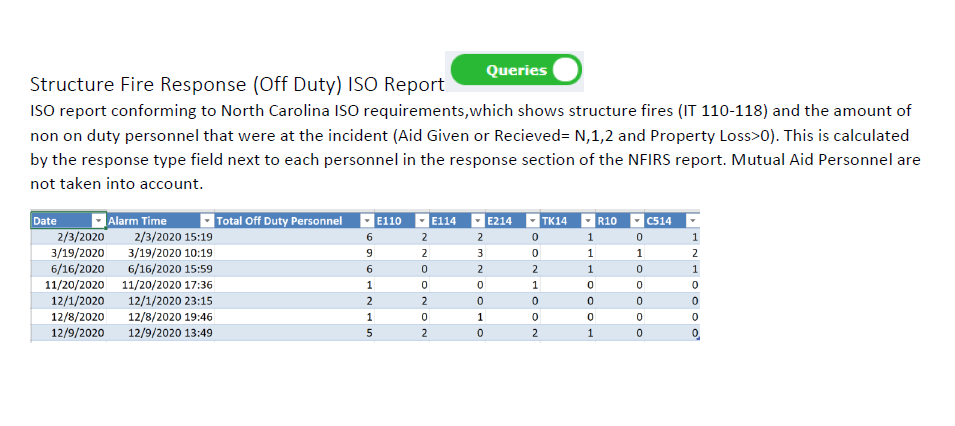Screen dimensions: 955x426
Task: Open the E214 column filter dropdown
Action: (x=533, y=221)
